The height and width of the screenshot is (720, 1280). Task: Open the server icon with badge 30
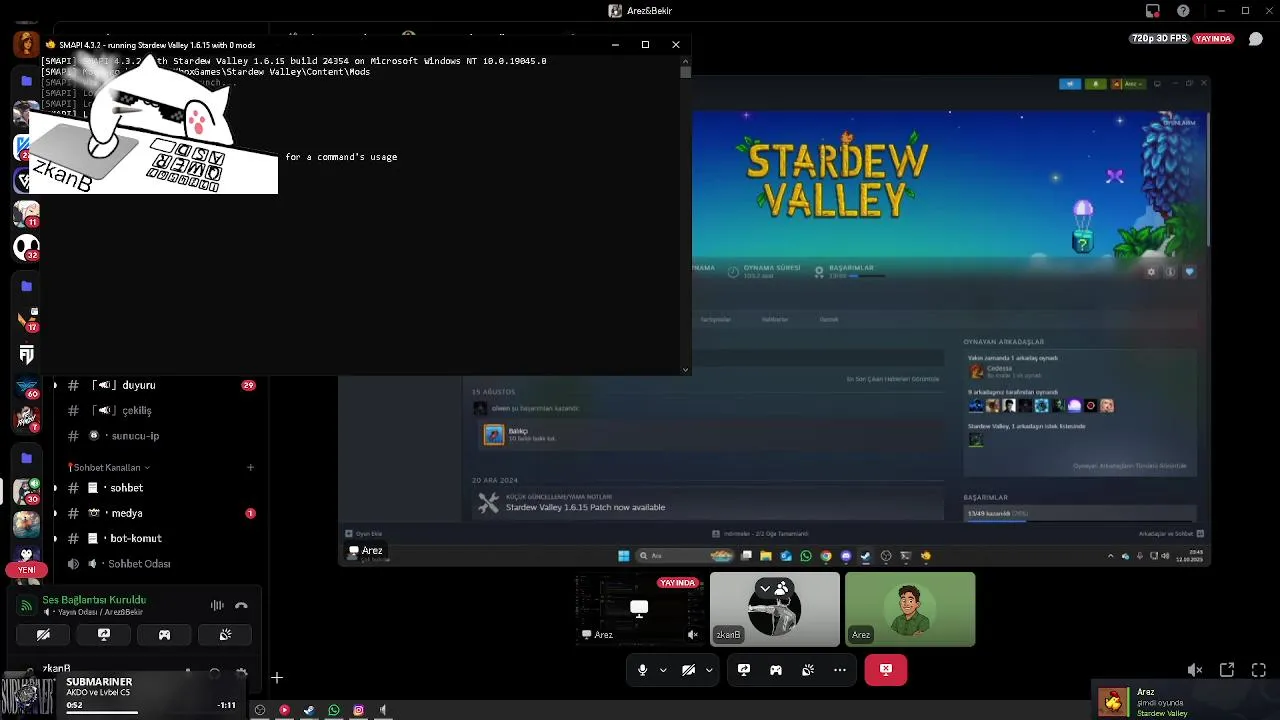click(26, 491)
